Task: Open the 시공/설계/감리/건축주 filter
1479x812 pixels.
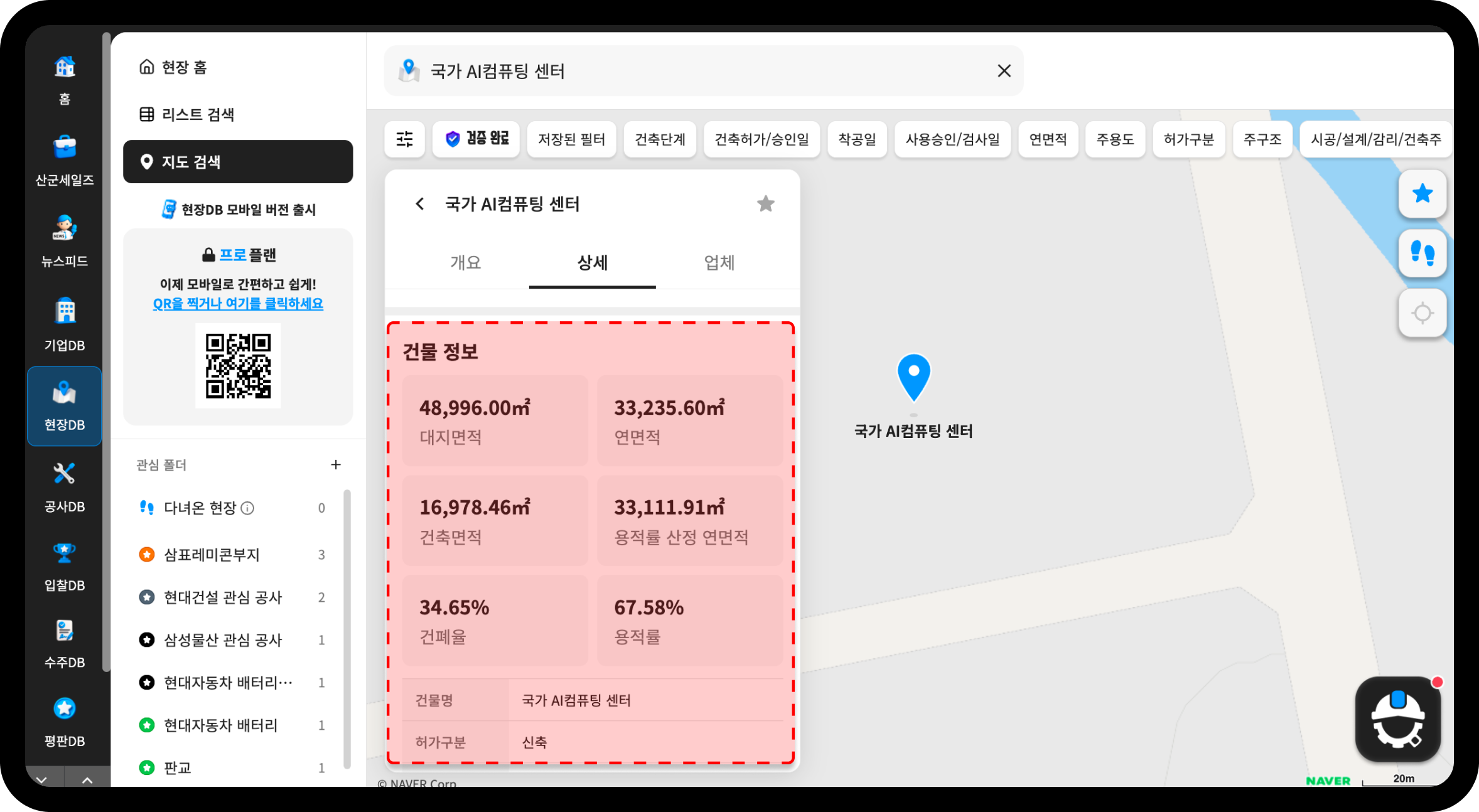Action: tap(1375, 139)
